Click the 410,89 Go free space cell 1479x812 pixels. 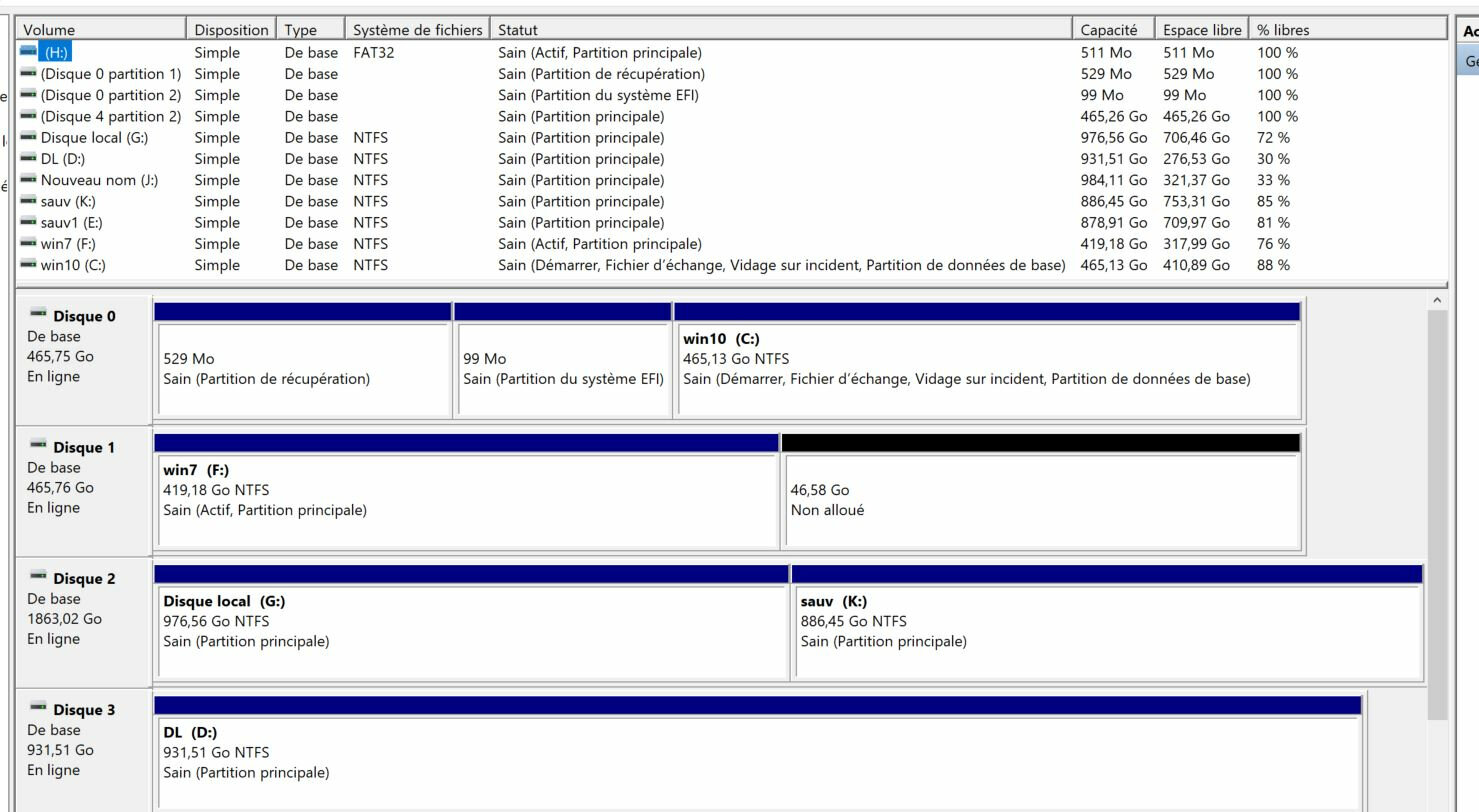pyautogui.click(x=1196, y=265)
